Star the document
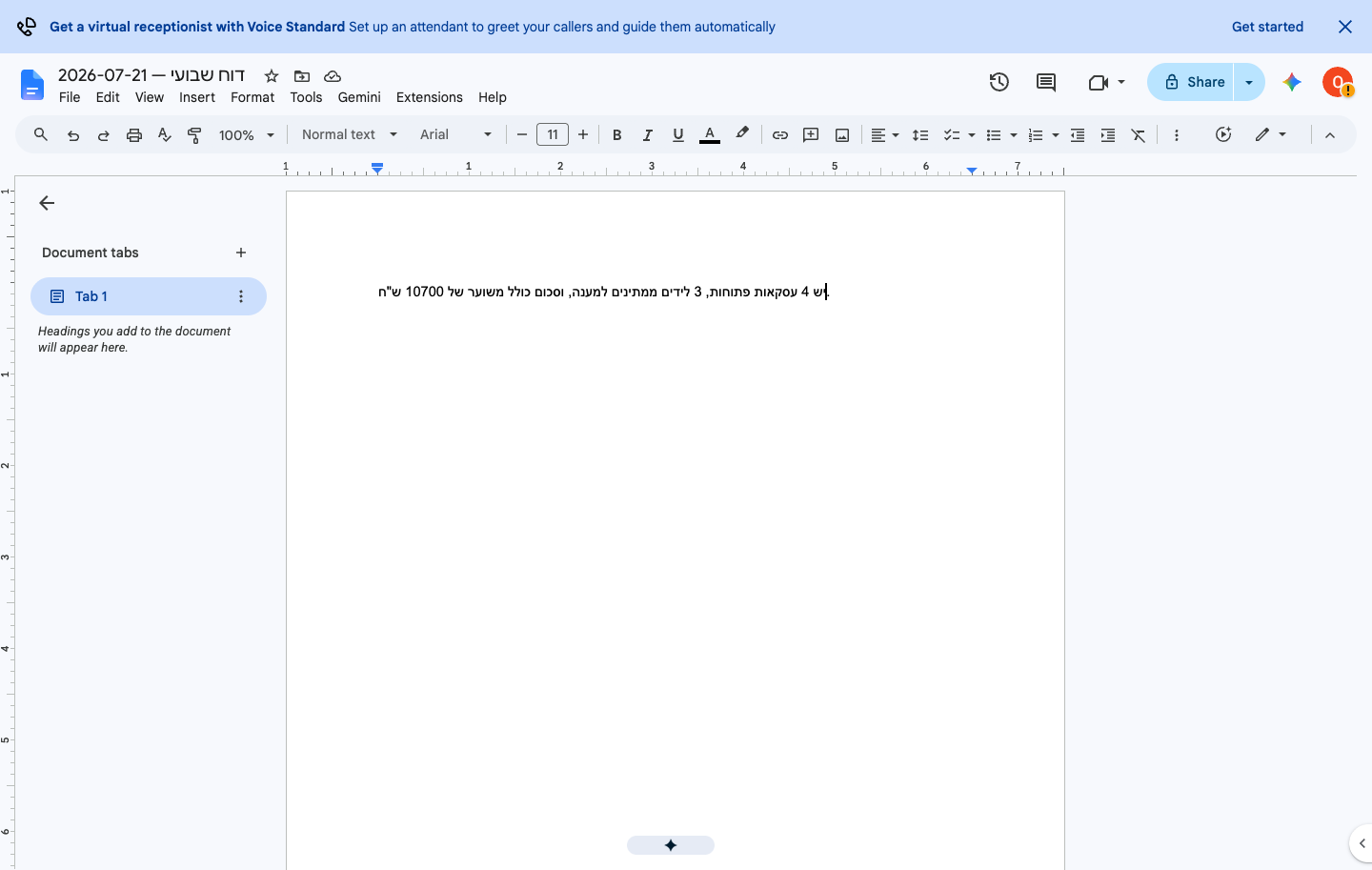This screenshot has height=870, width=1372. click(272, 76)
